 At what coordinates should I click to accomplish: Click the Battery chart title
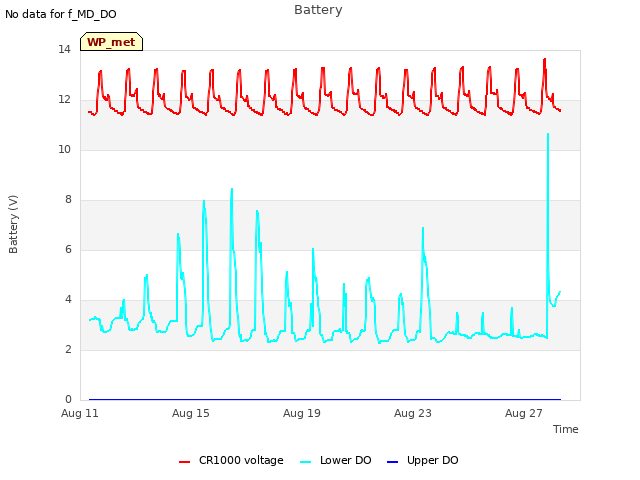318,10
